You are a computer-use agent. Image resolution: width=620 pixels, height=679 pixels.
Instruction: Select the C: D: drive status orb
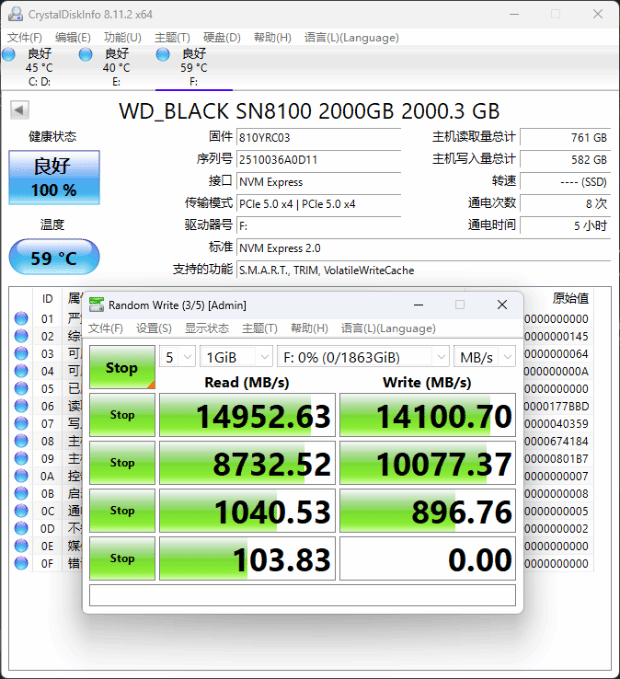click(9, 55)
